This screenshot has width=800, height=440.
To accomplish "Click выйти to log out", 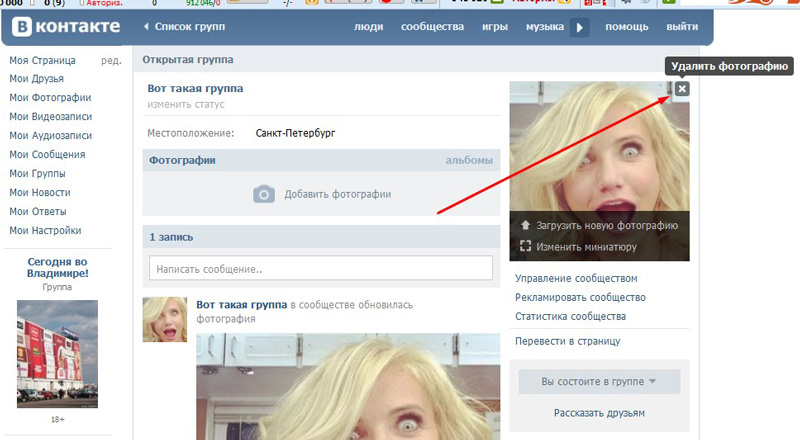I will coord(682,27).
